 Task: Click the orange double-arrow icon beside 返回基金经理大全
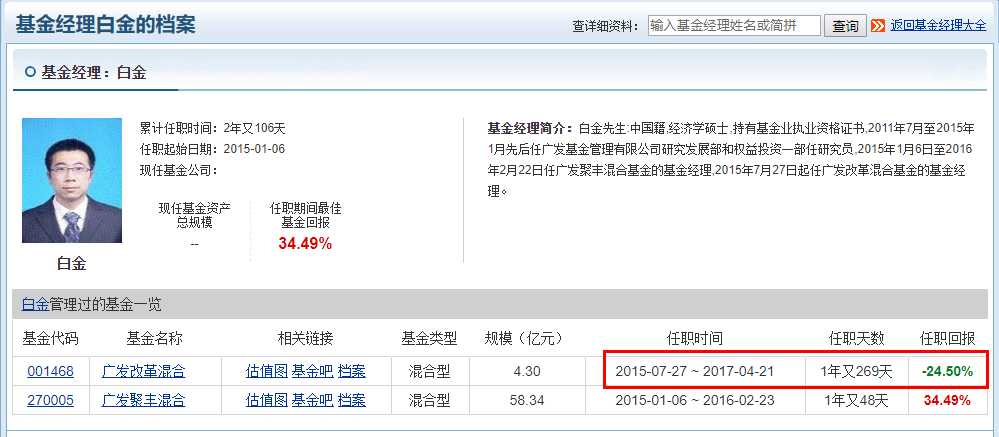(879, 26)
